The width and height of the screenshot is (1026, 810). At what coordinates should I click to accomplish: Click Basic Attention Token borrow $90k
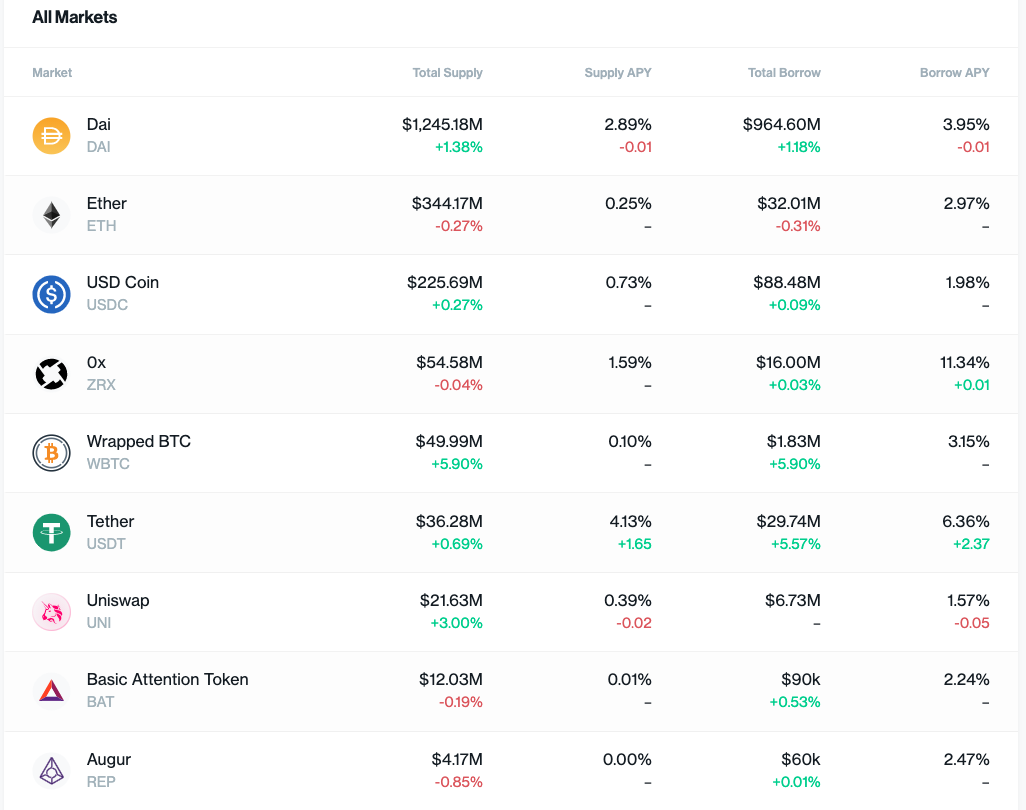click(x=801, y=680)
